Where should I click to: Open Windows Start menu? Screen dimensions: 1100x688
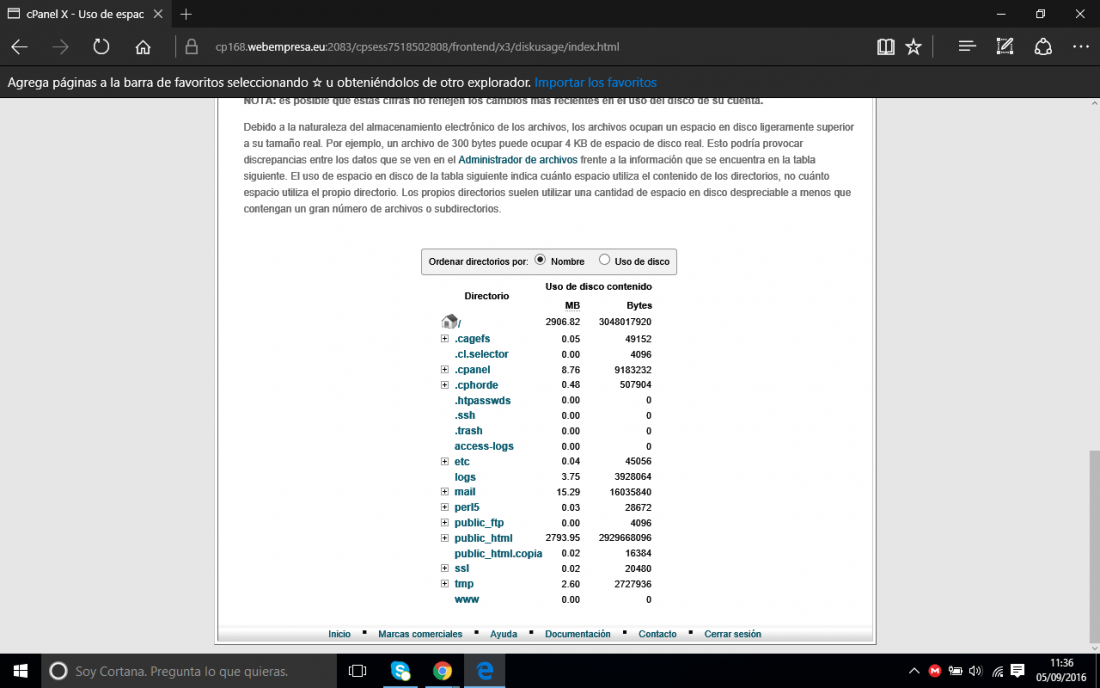coord(20,671)
